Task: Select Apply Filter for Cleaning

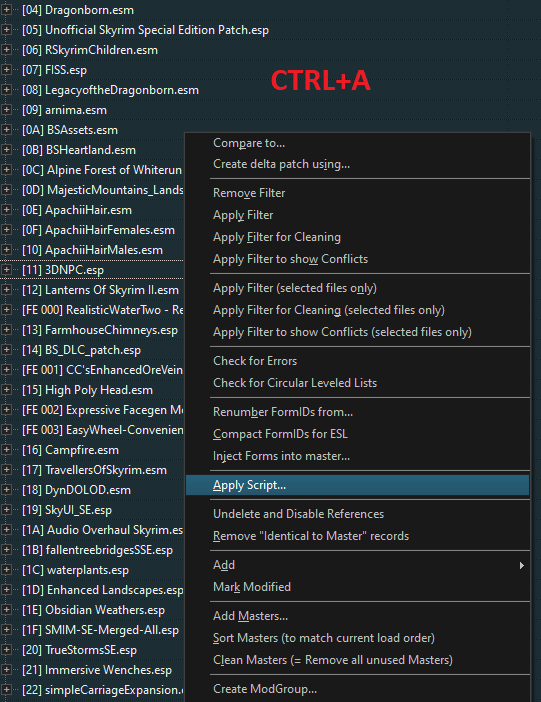Action: click(277, 237)
